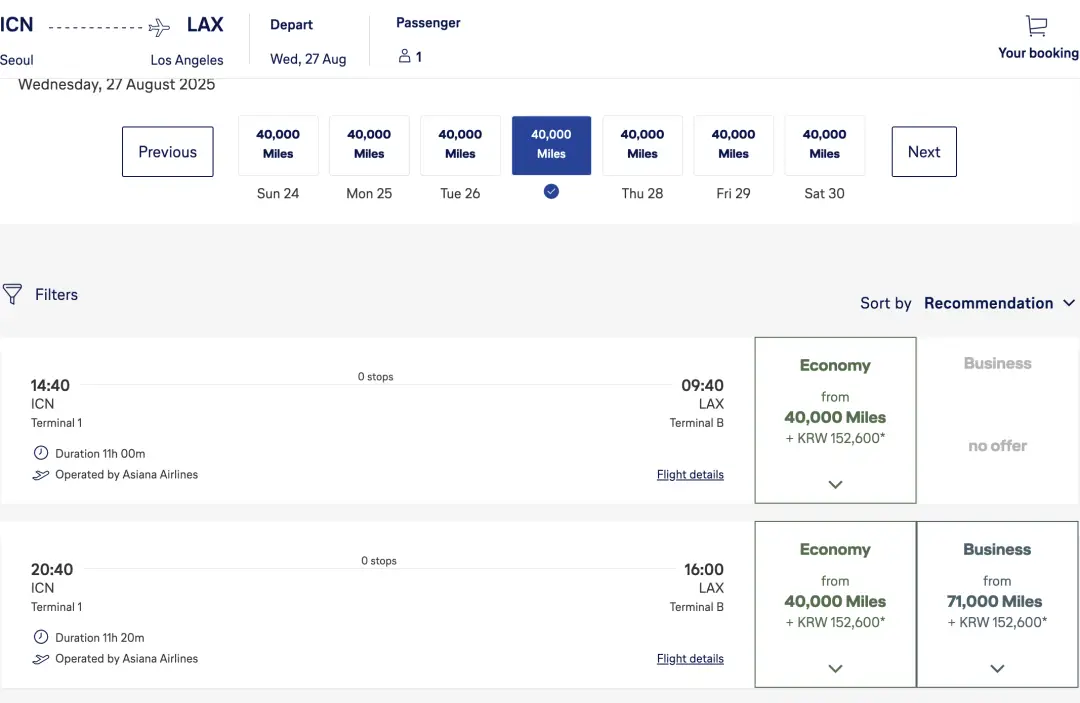Expand Economy fare for the 20:40 flight
Image resolution: width=1080 pixels, height=703 pixels.
[x=835, y=604]
